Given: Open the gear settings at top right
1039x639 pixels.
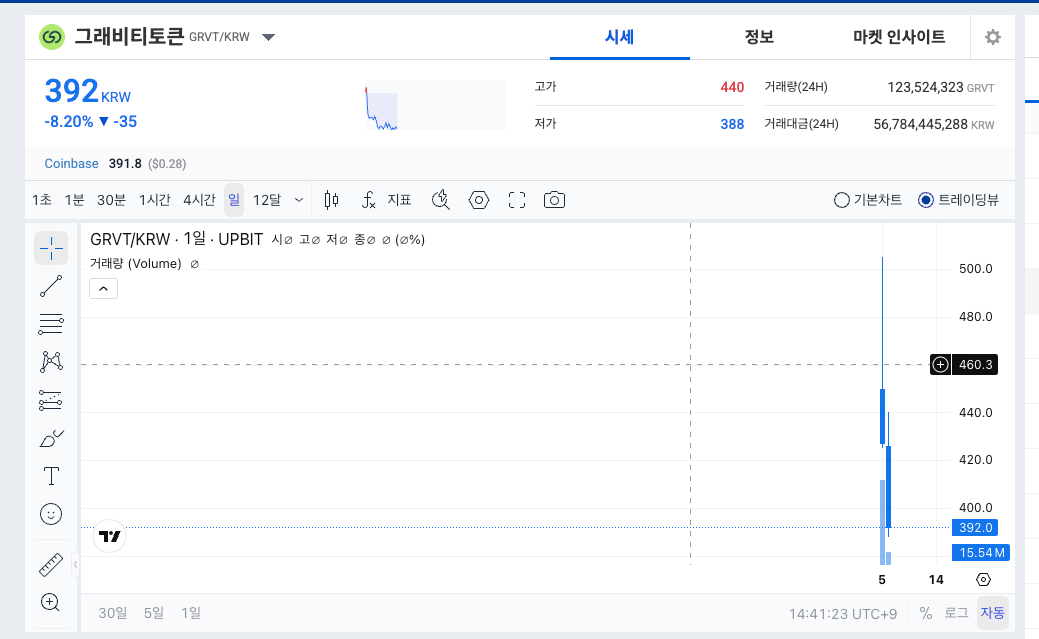Looking at the screenshot, I should tap(992, 37).
